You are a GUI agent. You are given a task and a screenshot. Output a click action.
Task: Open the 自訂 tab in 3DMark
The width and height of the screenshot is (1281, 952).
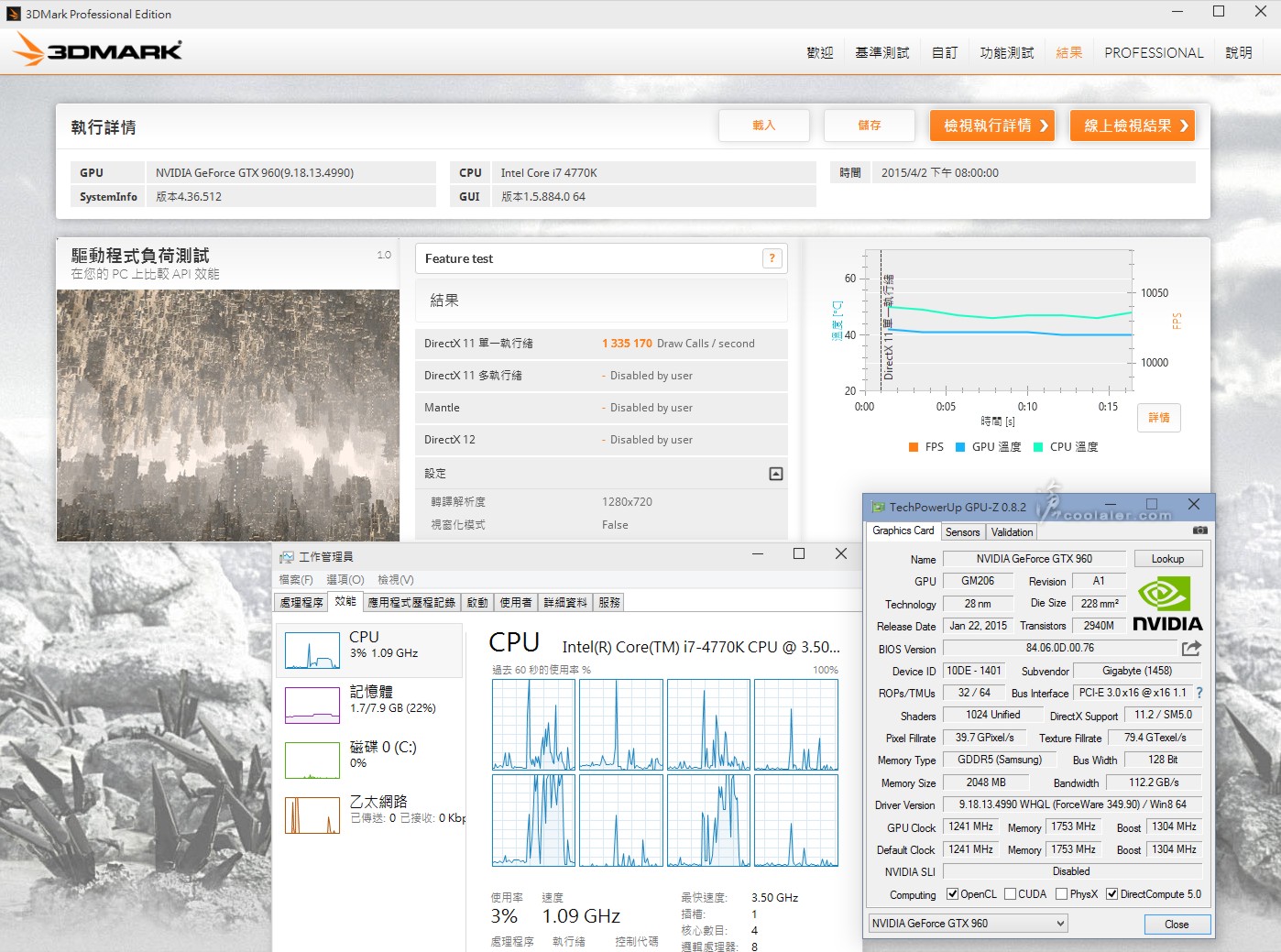click(x=945, y=53)
